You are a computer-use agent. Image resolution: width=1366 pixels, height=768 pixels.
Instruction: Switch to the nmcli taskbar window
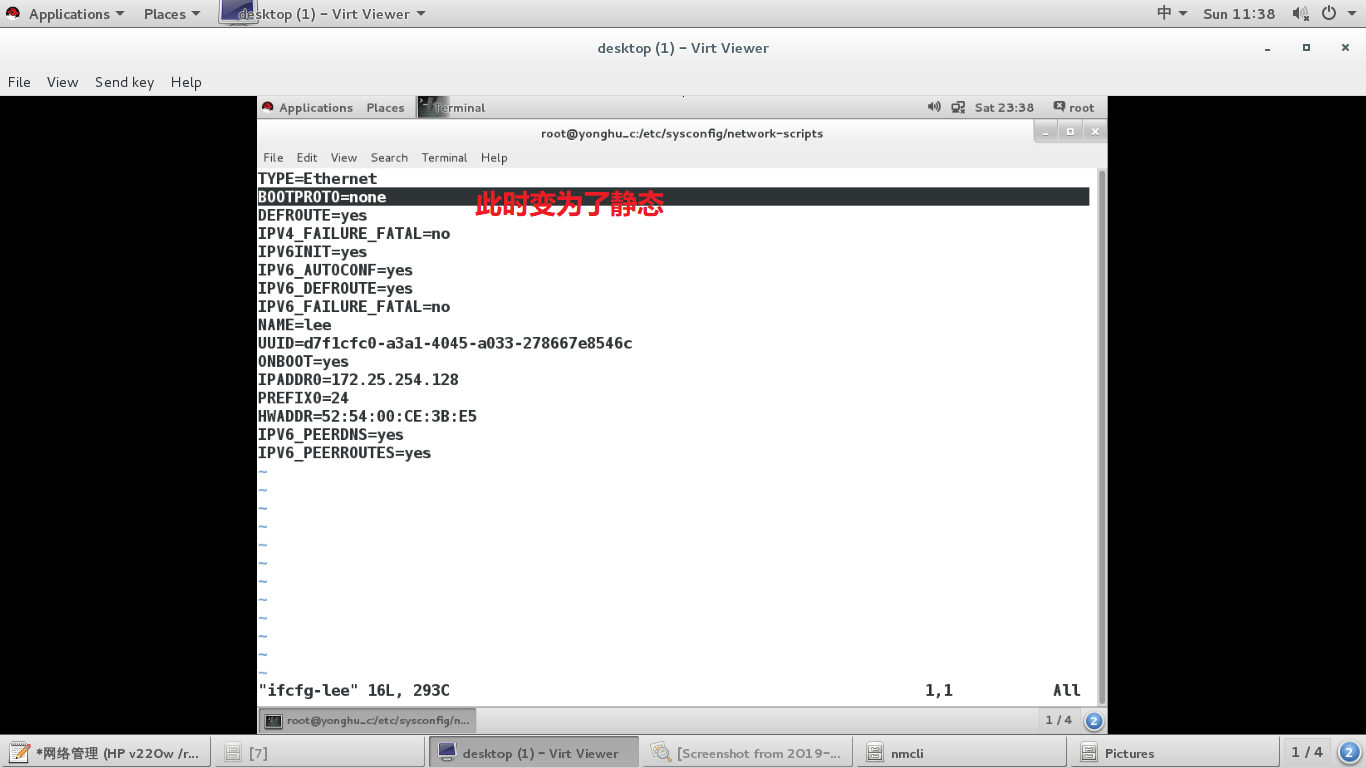tap(961, 753)
